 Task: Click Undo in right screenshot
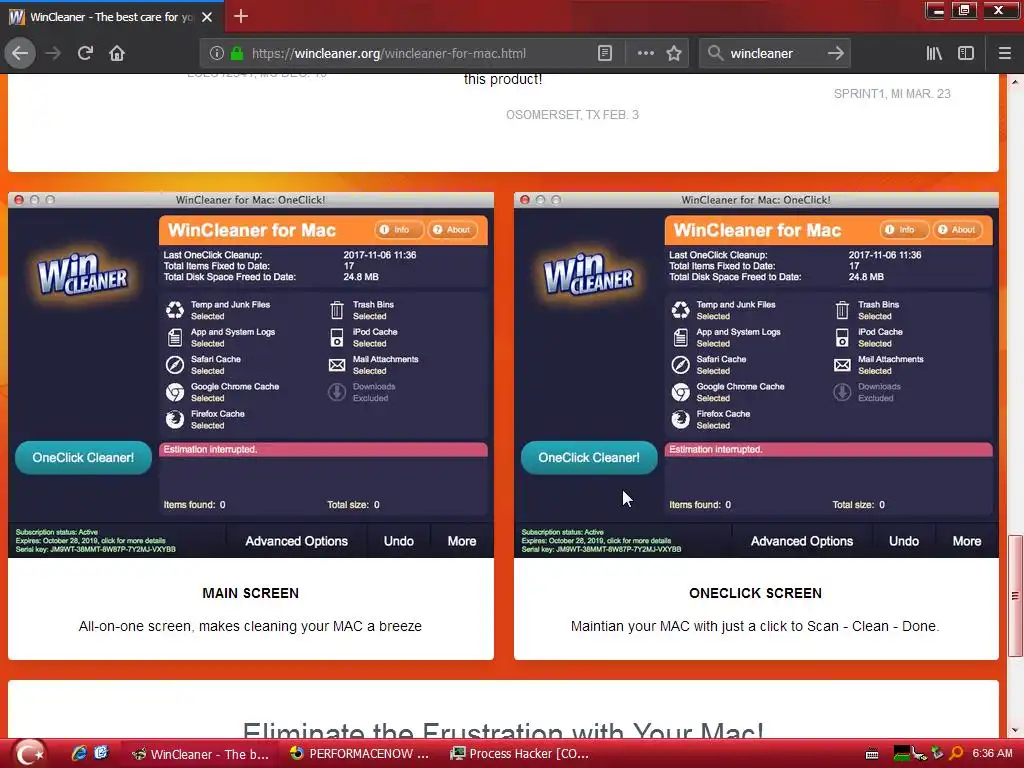(904, 541)
